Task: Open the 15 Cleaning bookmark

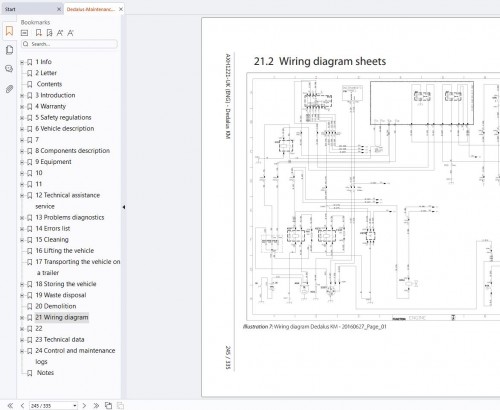Action: 52,240
